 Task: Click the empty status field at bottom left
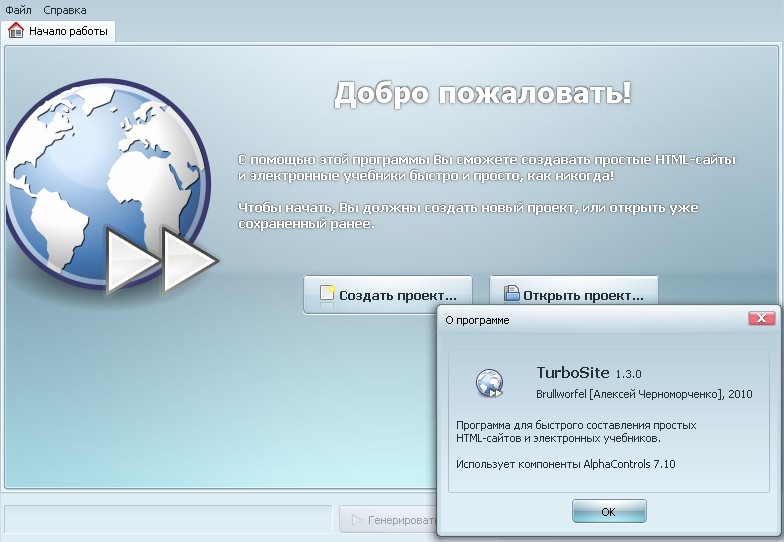pyautogui.click(x=168, y=519)
